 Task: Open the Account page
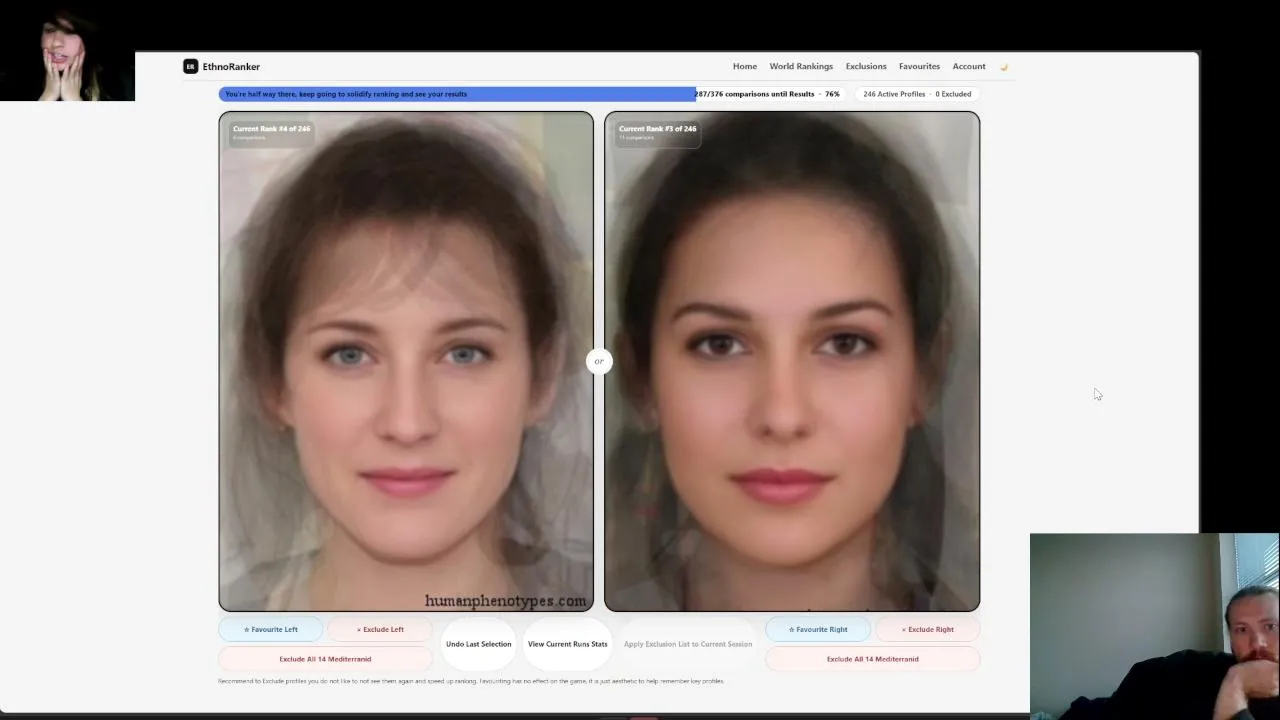click(969, 66)
